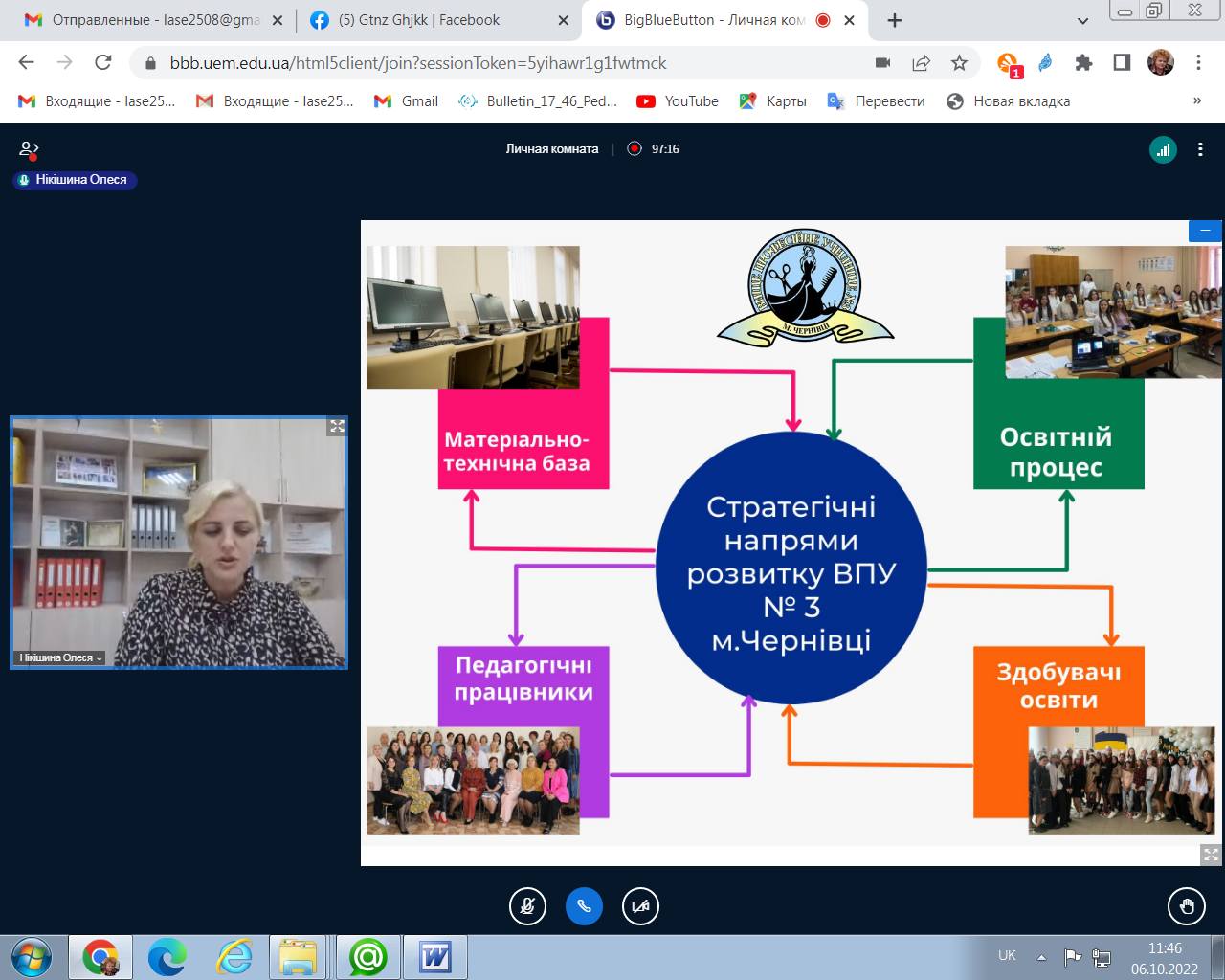Leave audio with the blue phone button
This screenshot has height=980, width=1225.
tap(584, 906)
